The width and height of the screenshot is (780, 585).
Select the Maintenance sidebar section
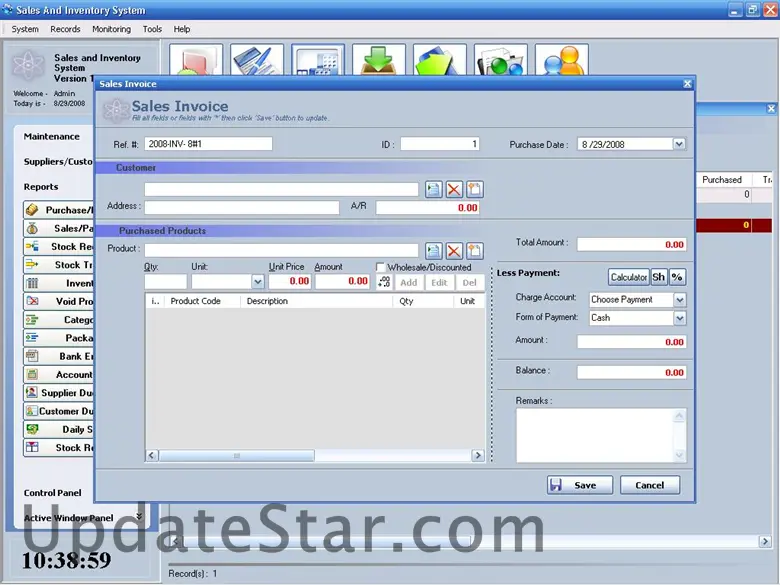52,136
